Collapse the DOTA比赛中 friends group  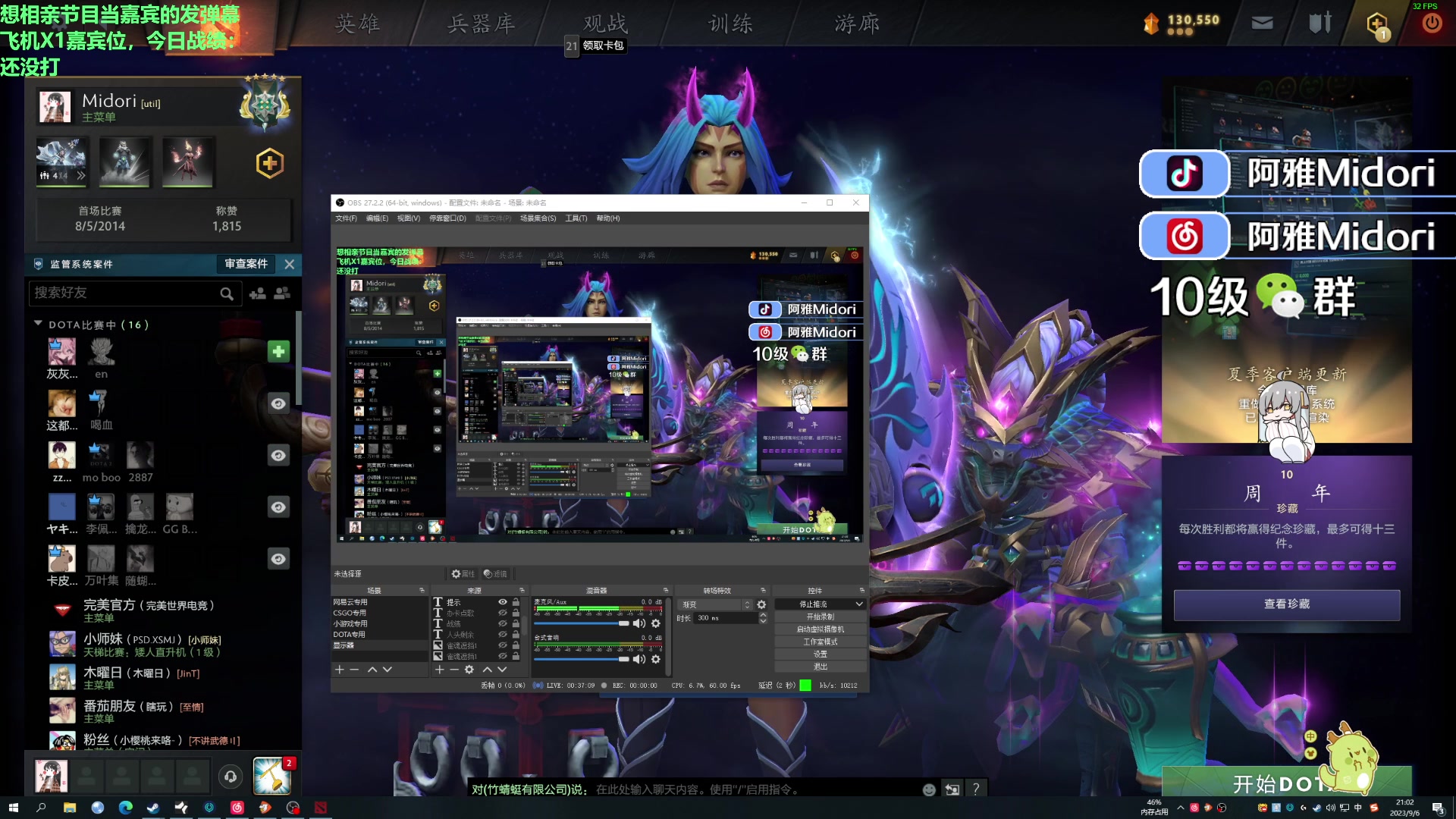click(38, 324)
